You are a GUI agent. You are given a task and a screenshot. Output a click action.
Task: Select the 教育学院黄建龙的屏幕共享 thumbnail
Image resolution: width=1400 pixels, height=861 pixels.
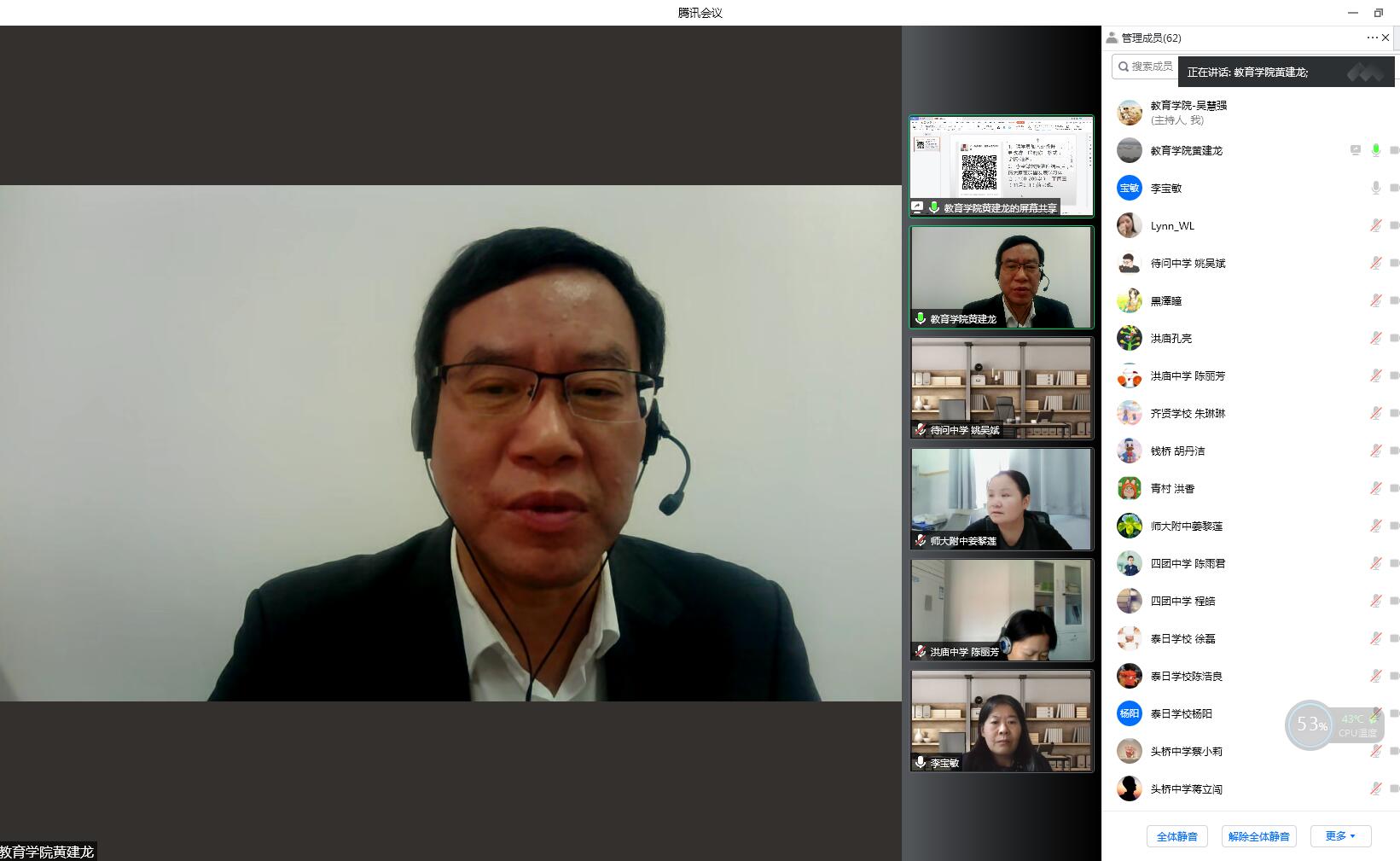1002,166
